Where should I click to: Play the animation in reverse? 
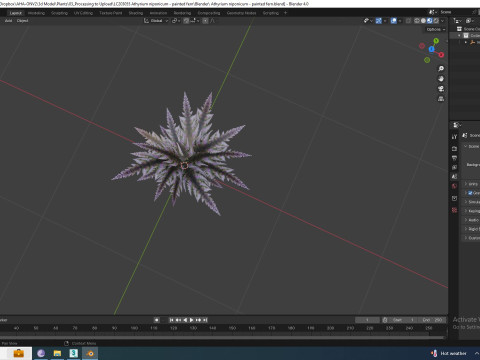185,320
